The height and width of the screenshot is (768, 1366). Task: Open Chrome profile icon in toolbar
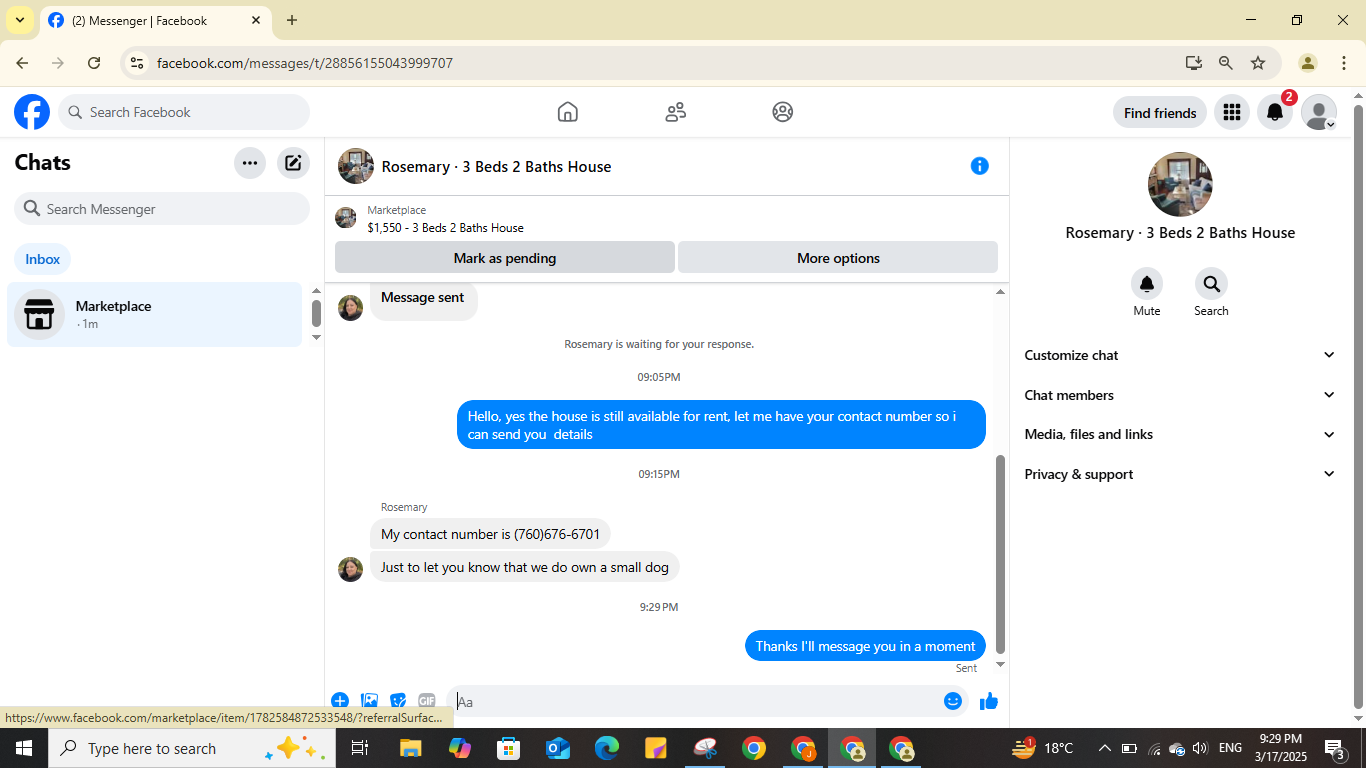pyautogui.click(x=1308, y=63)
